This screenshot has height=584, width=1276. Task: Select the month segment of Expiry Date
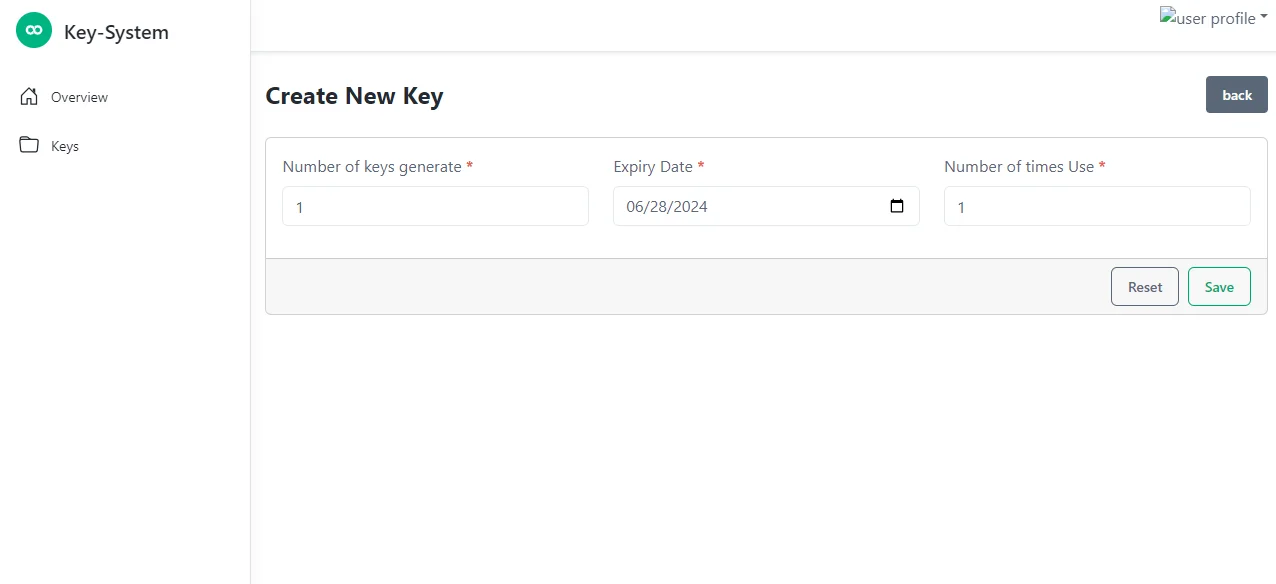point(635,207)
